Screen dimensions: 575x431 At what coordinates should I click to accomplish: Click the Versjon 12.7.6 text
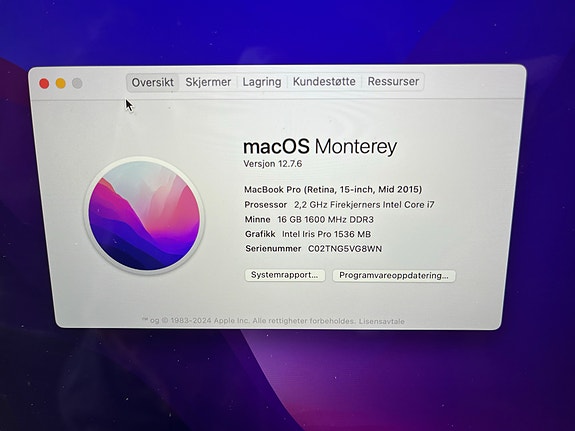pyautogui.click(x=273, y=164)
